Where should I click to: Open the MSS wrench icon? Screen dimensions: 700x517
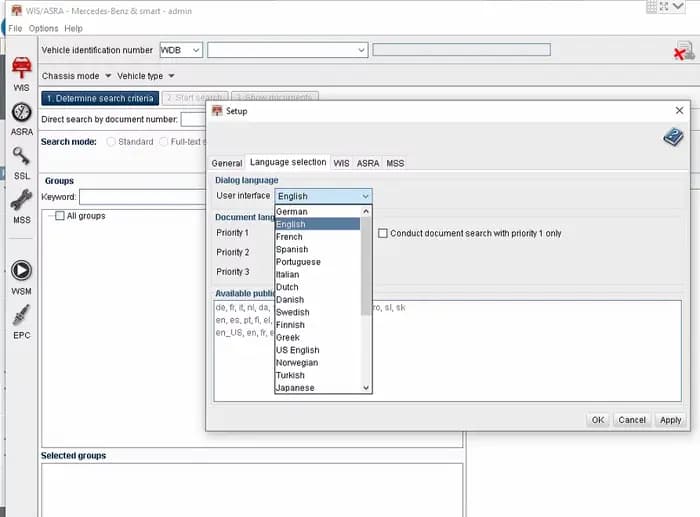tap(21, 200)
